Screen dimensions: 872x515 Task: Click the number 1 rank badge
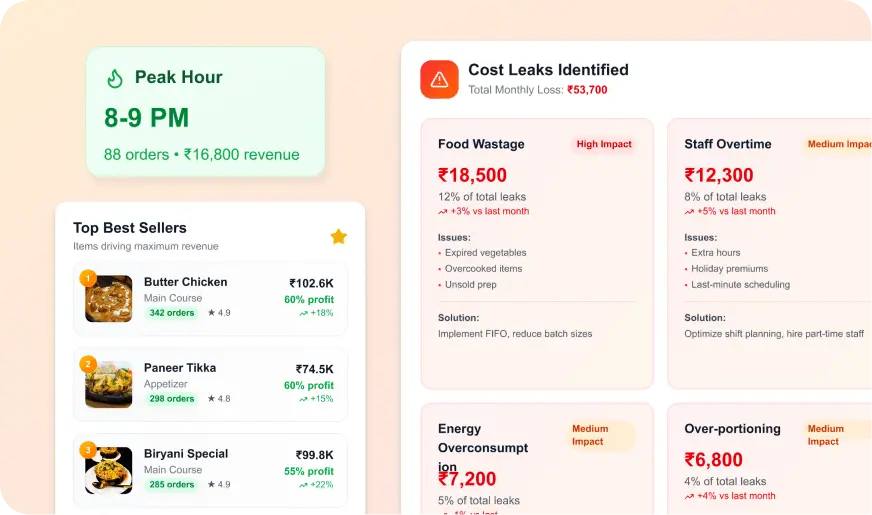click(x=87, y=278)
